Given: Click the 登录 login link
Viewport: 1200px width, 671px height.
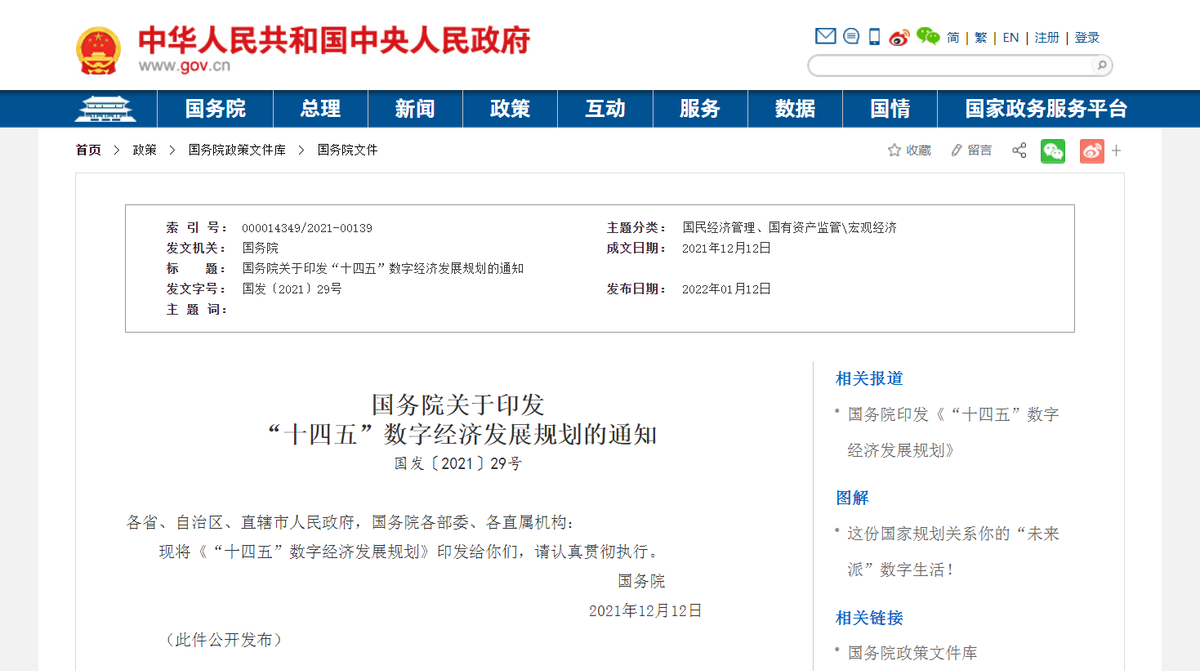Looking at the screenshot, I should 1088,37.
